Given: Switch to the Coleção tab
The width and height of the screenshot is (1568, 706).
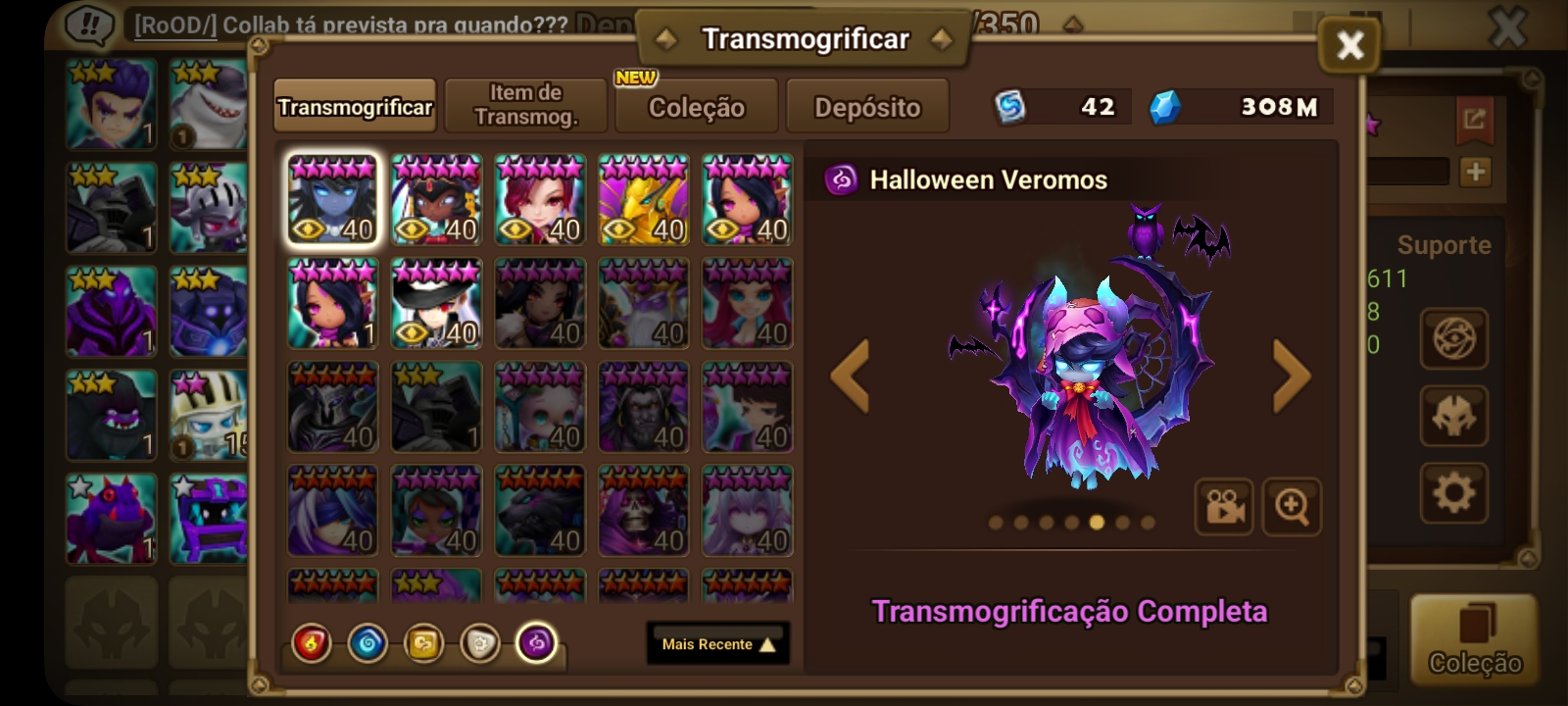Looking at the screenshot, I should [697, 106].
